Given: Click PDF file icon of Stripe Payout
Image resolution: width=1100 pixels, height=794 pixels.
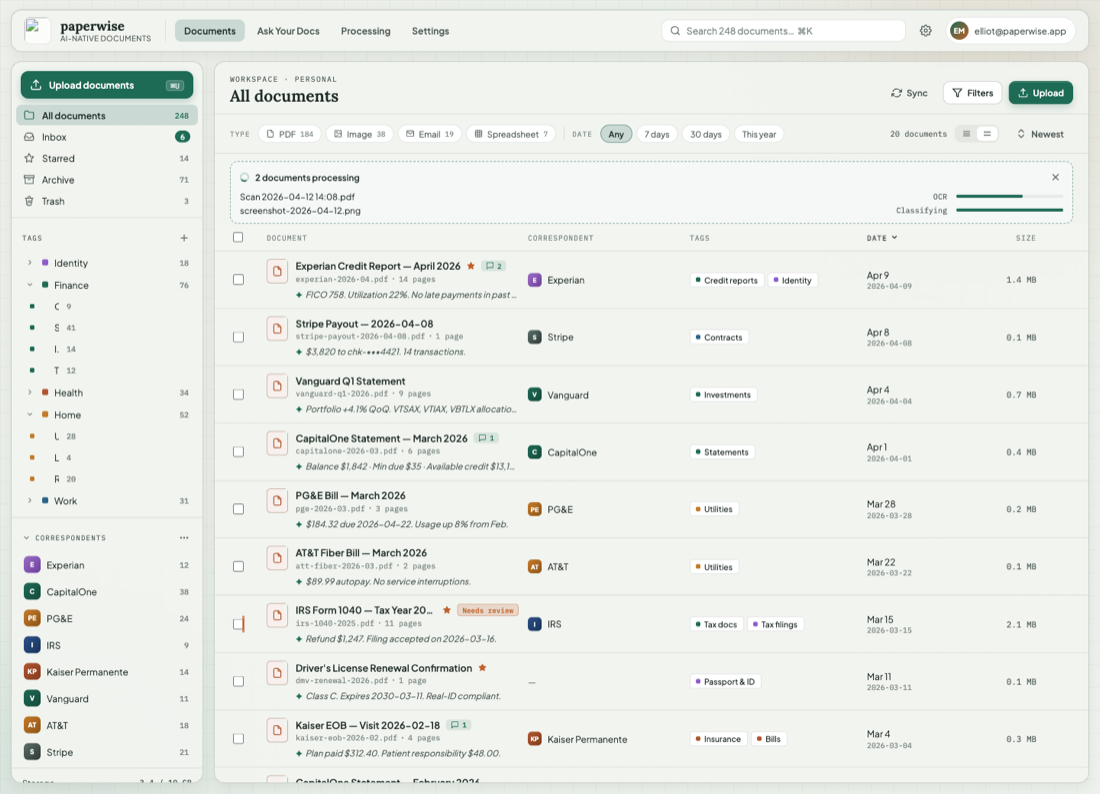Looking at the screenshot, I should (277, 329).
